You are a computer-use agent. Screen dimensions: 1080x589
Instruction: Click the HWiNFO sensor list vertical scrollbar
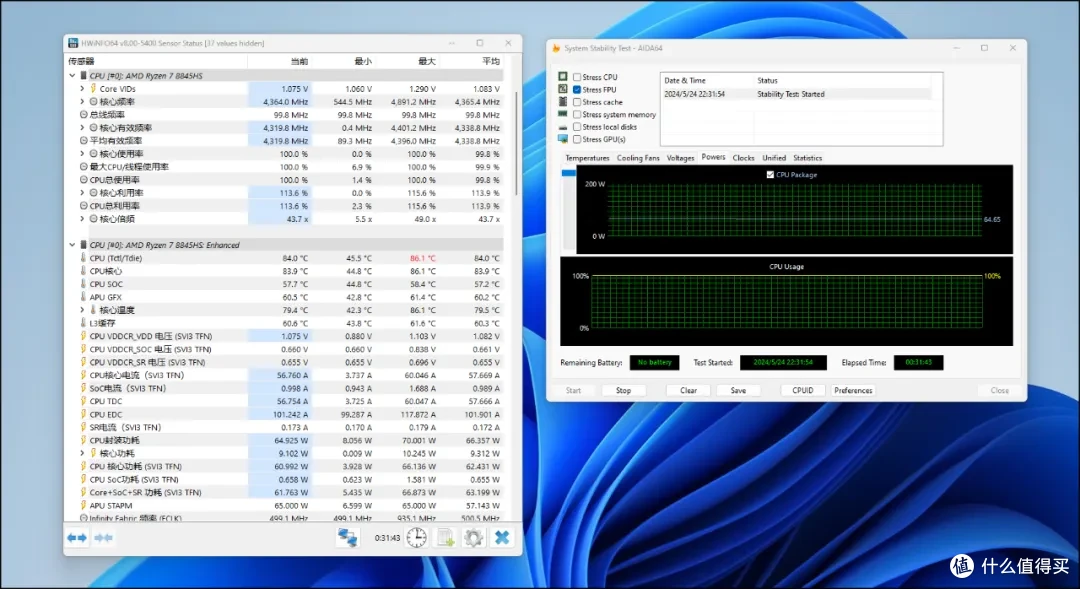coord(517,145)
